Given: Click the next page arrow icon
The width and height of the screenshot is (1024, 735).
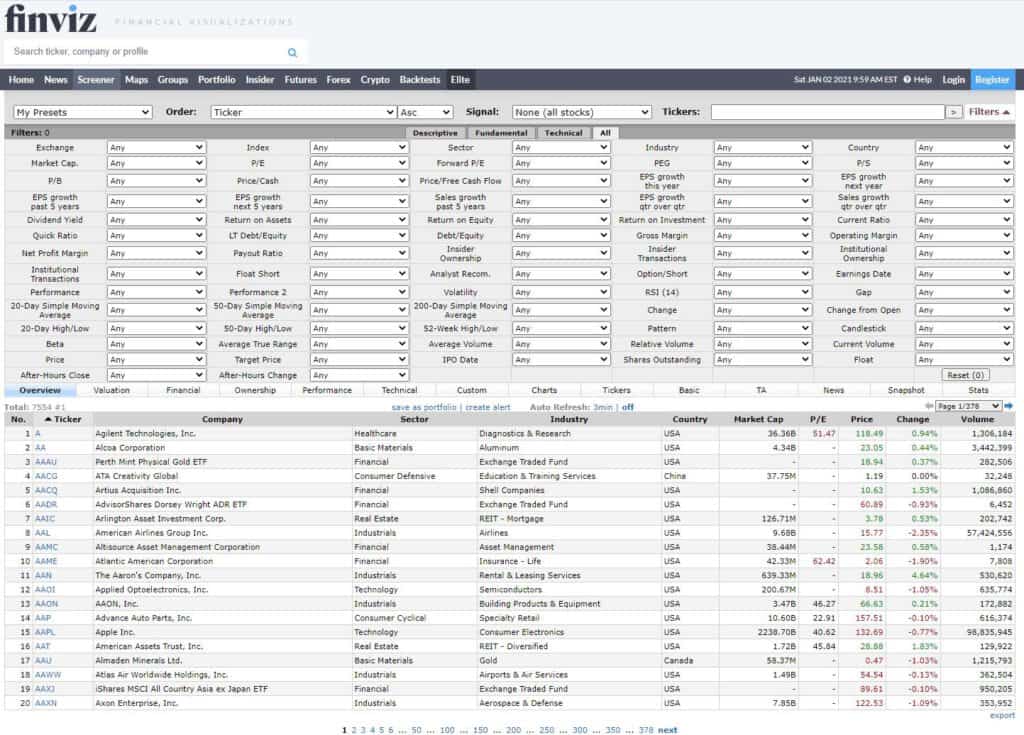Looking at the screenshot, I should click(1008, 406).
